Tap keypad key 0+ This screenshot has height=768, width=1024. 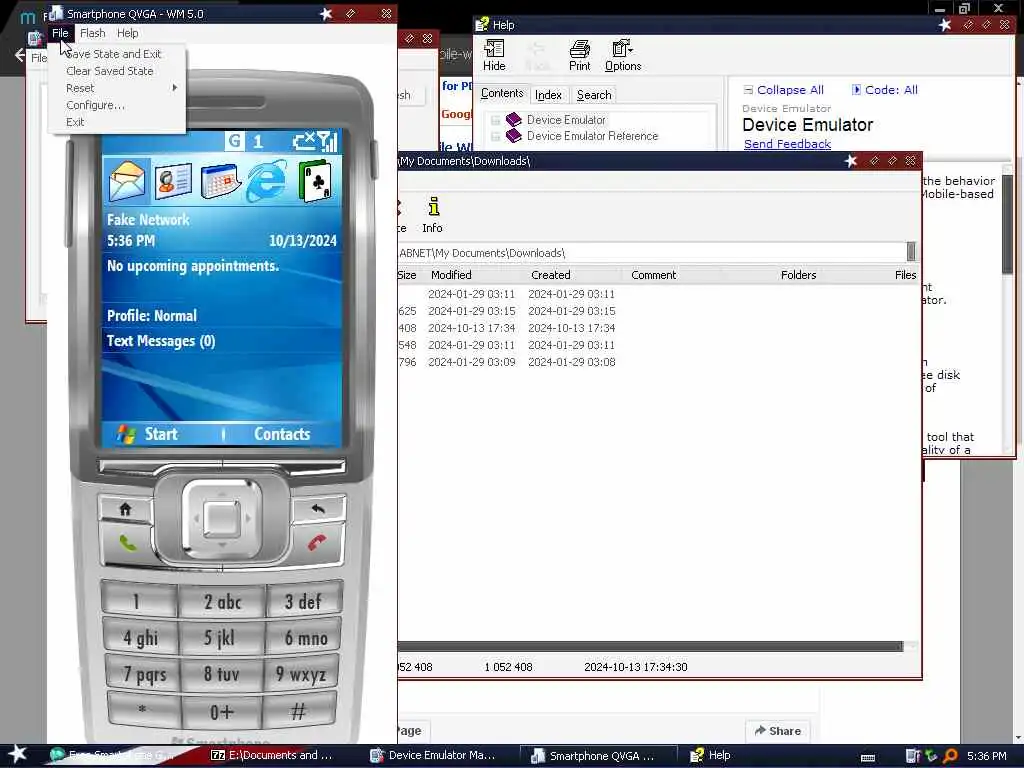point(221,712)
